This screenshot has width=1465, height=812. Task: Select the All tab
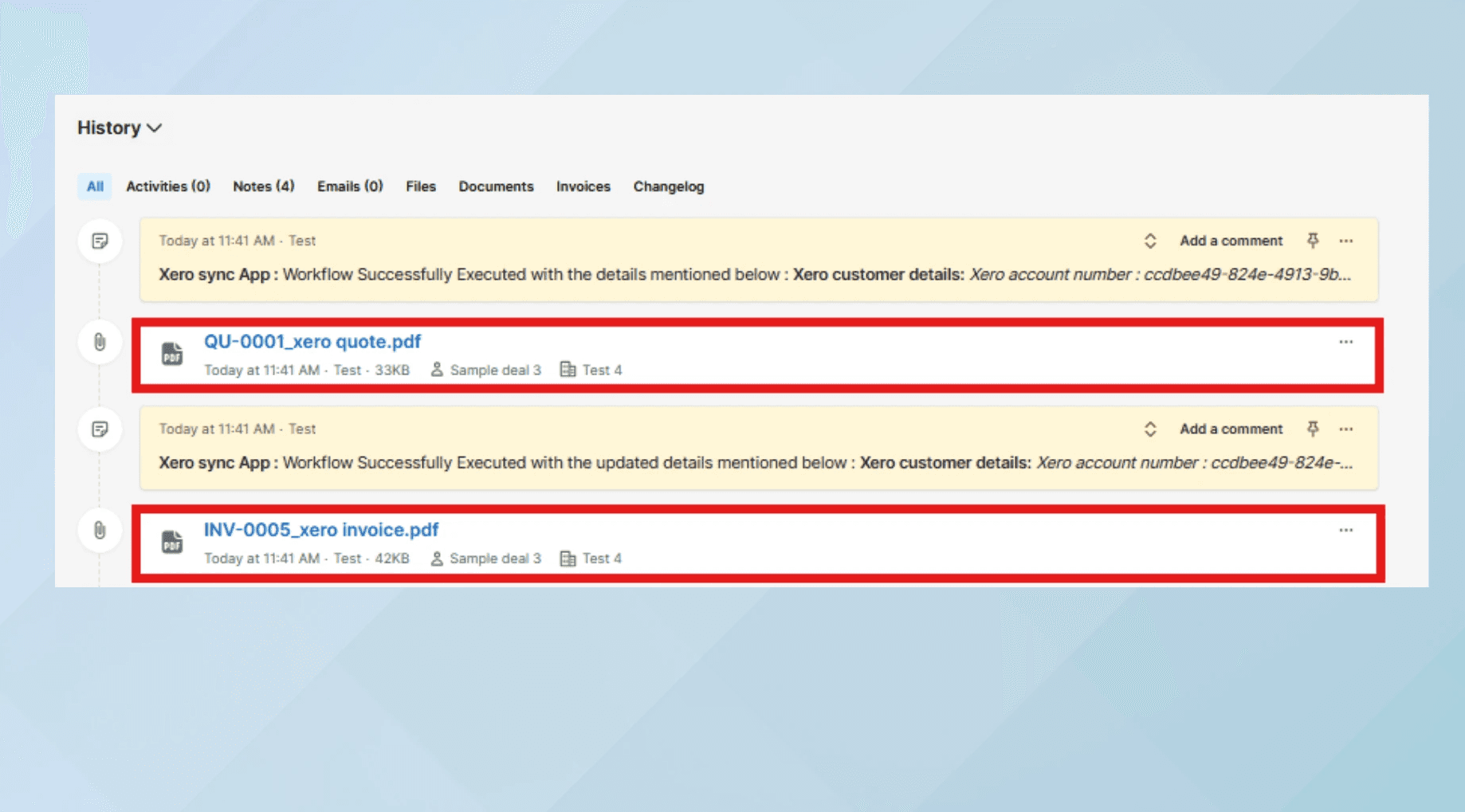[x=95, y=186]
